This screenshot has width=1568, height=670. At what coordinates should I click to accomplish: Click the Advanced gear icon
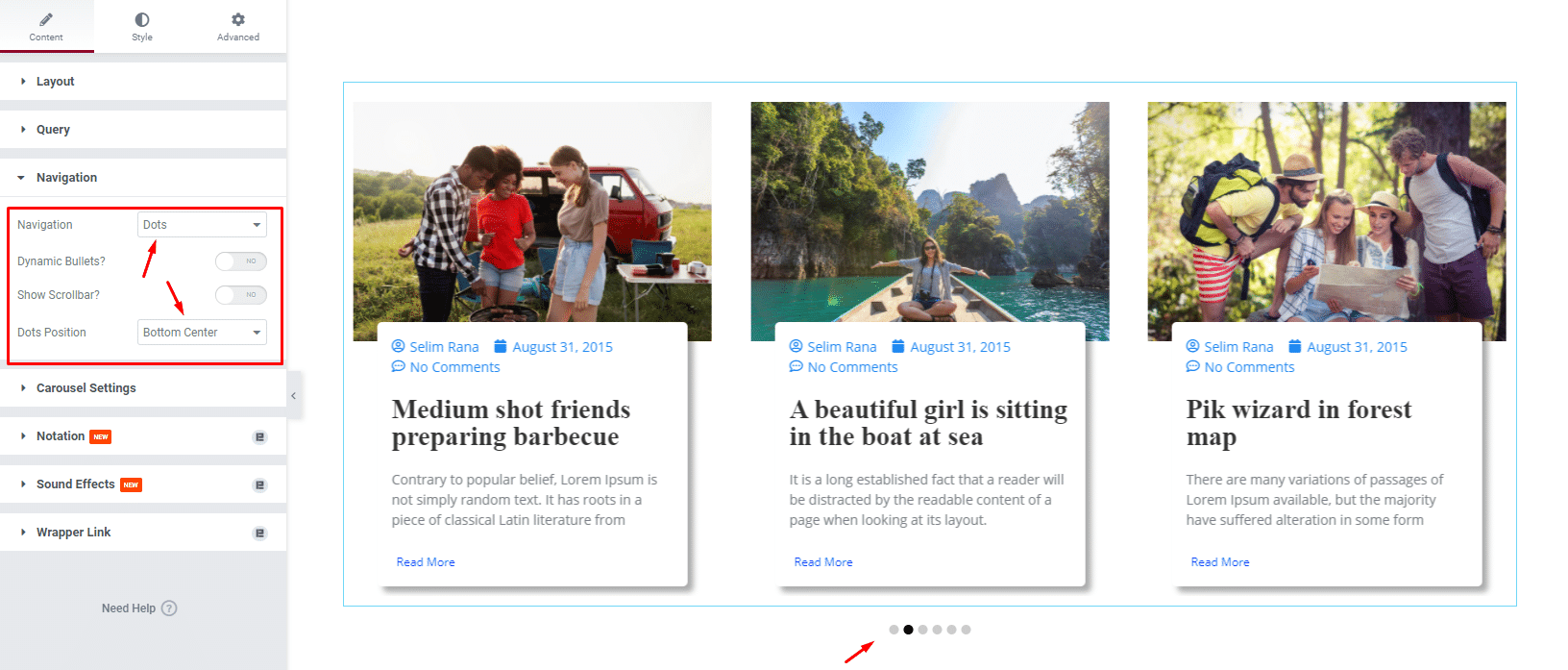click(x=238, y=19)
